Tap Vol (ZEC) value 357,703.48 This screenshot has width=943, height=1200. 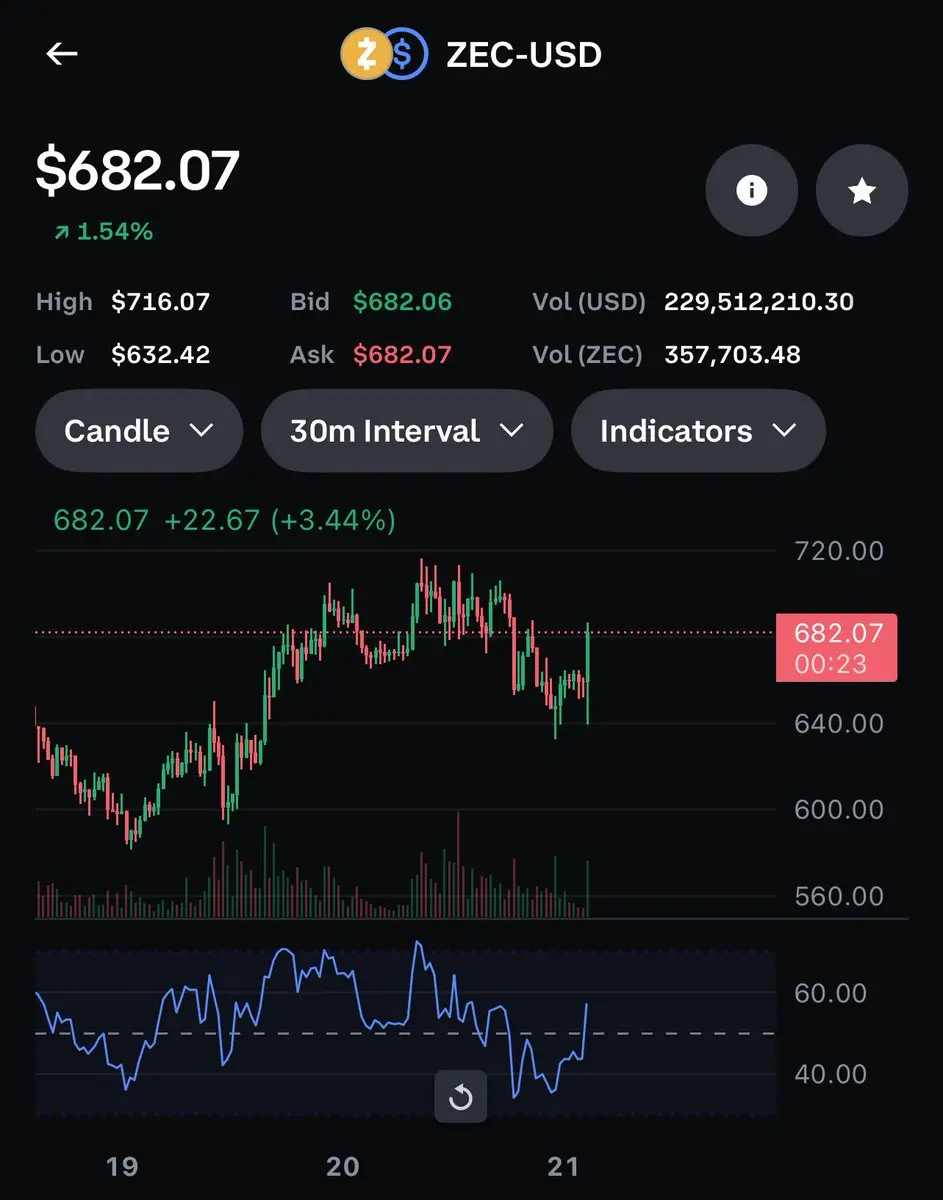point(732,355)
